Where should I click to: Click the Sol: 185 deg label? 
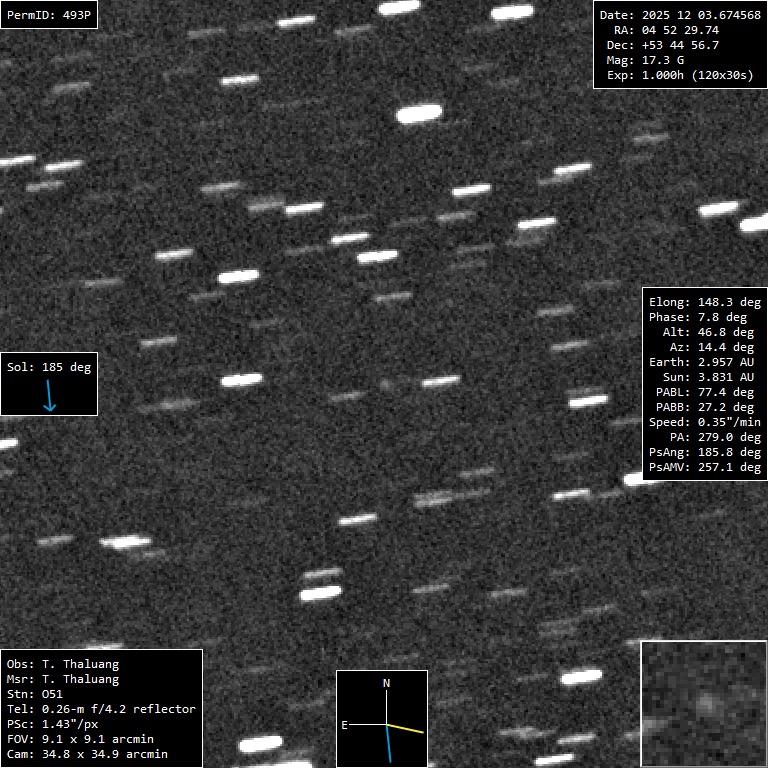coord(49,367)
